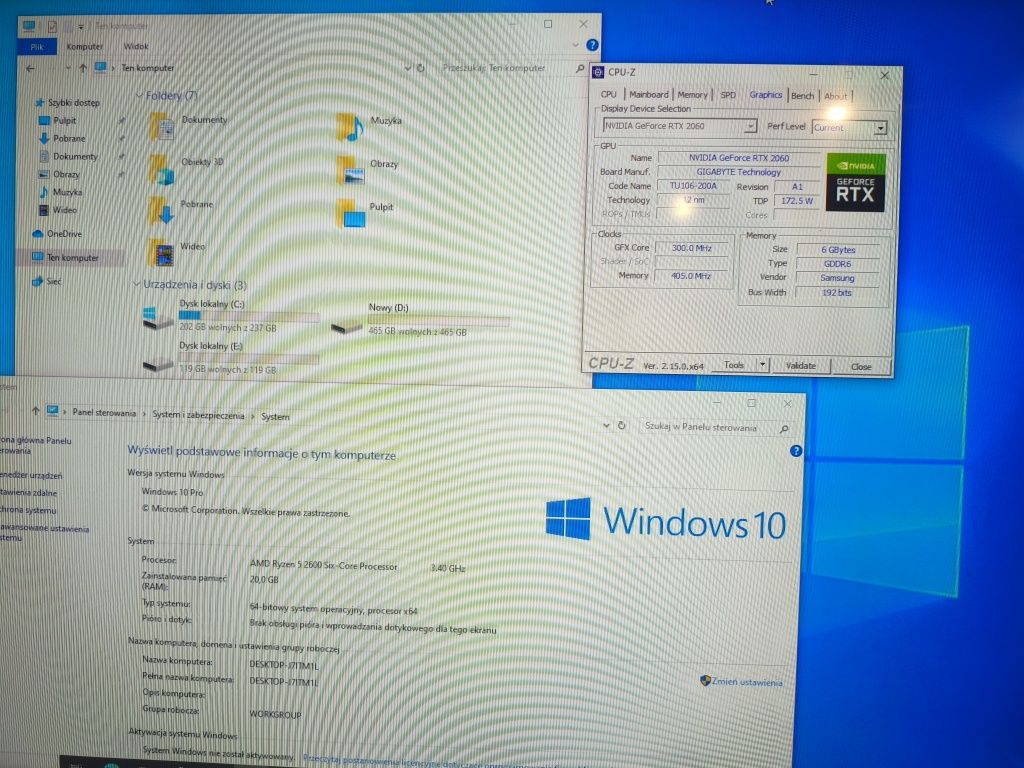Switch to the SPD tab
This screenshot has width=1024, height=768.
pos(728,95)
